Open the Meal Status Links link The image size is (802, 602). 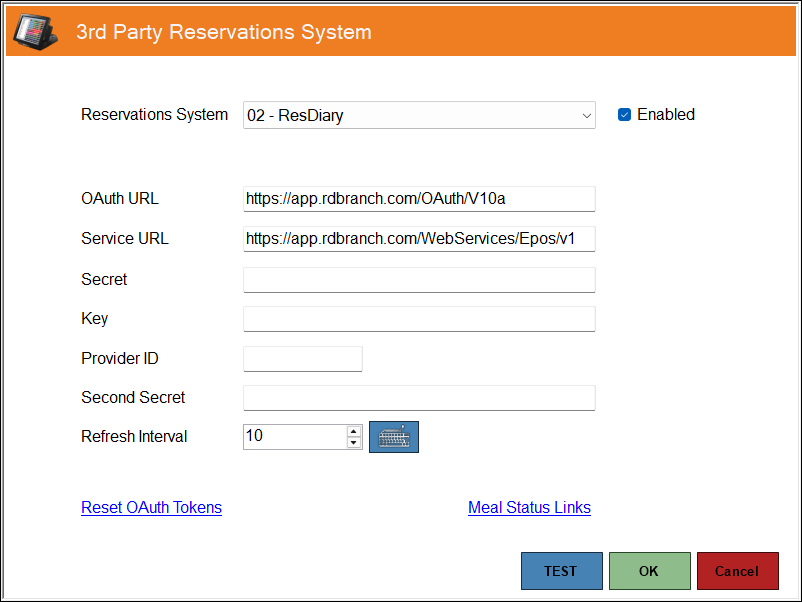point(529,507)
